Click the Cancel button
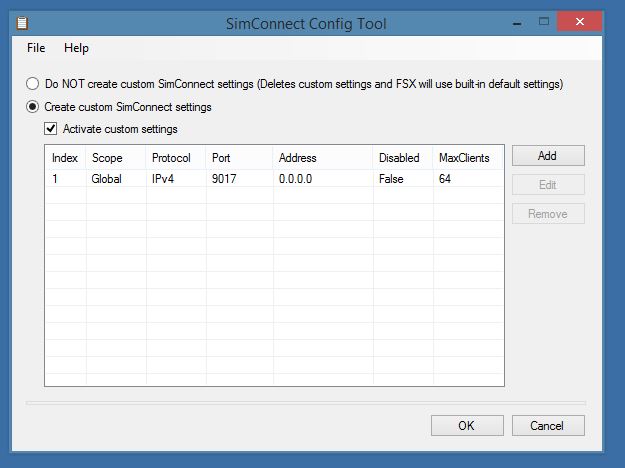 point(548,425)
